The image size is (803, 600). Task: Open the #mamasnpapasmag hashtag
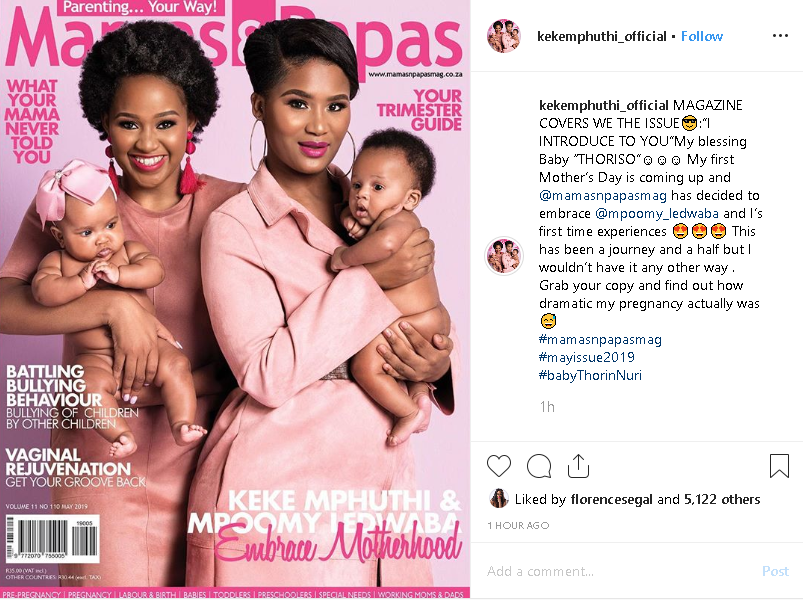click(600, 339)
